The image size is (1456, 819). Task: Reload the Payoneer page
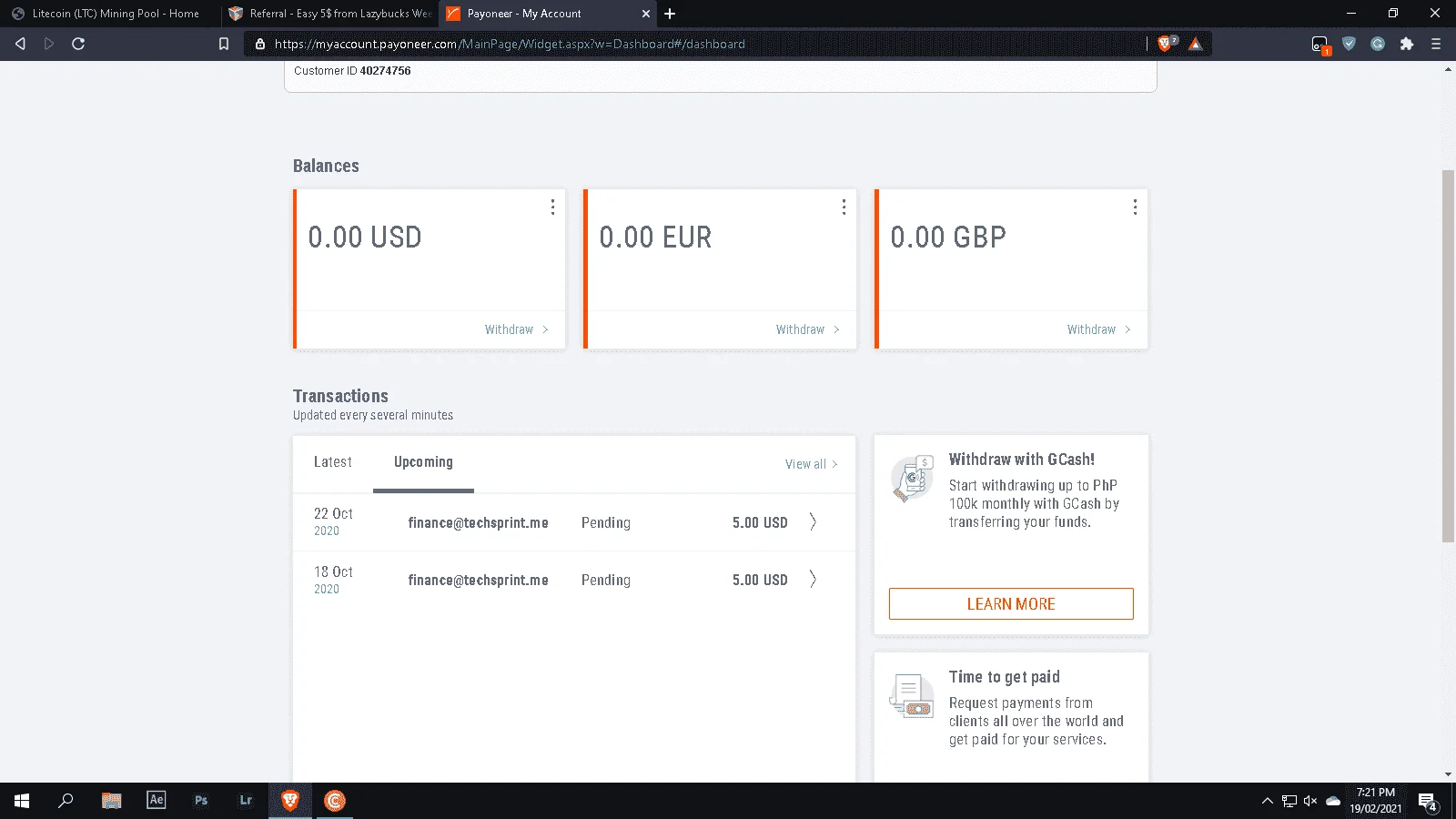point(78,44)
